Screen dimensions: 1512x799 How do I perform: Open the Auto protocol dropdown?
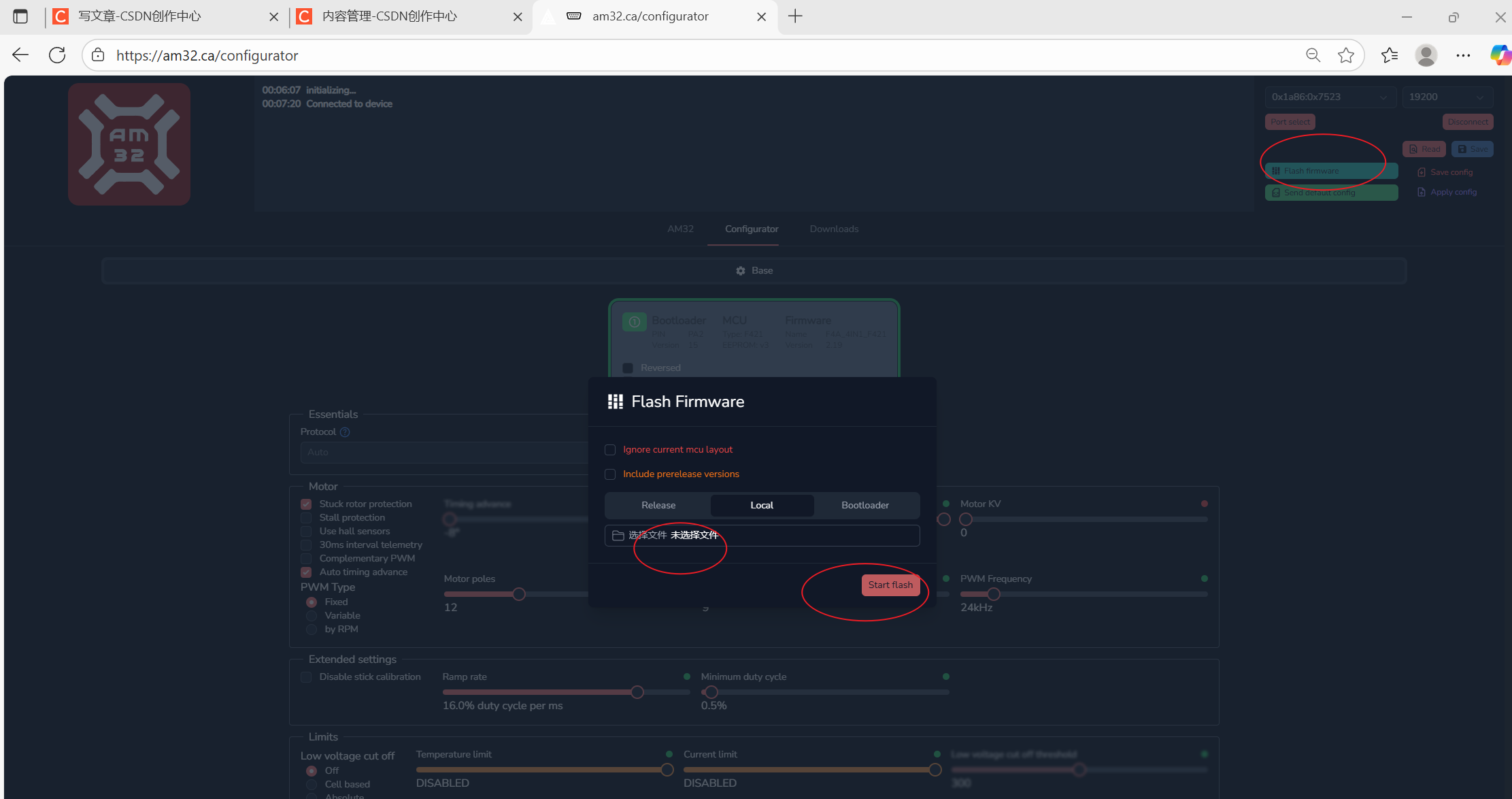442,453
